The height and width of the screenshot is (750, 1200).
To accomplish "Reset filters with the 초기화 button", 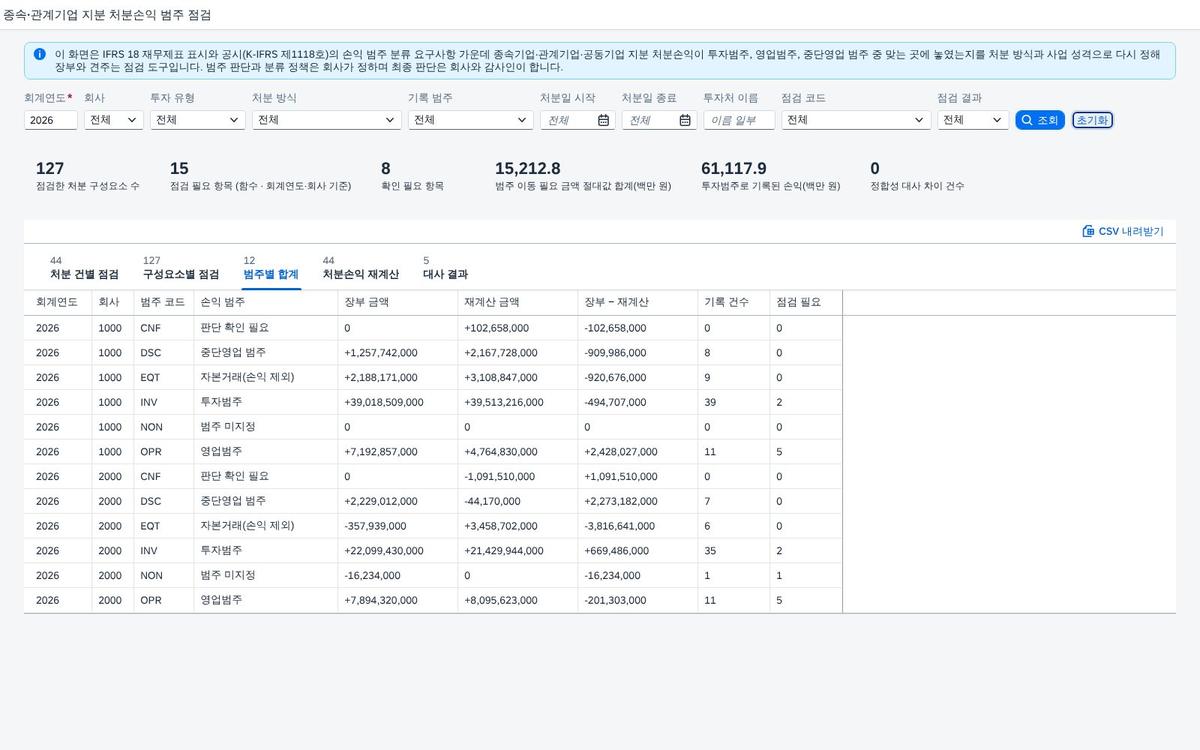I will 1092,120.
